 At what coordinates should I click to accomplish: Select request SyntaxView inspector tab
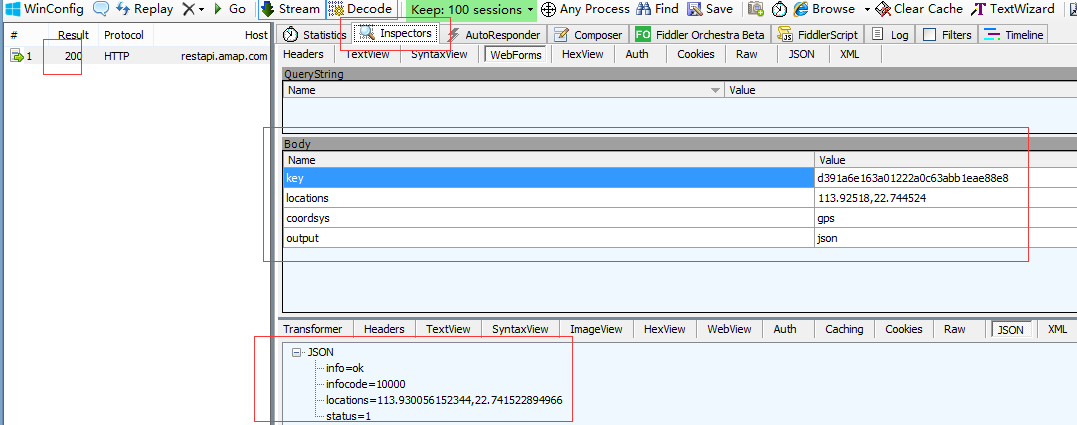point(439,54)
